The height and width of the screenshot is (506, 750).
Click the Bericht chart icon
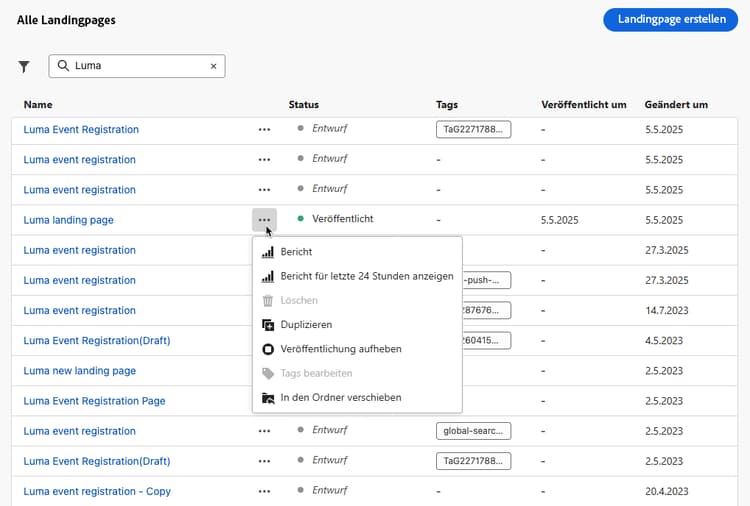tap(268, 252)
